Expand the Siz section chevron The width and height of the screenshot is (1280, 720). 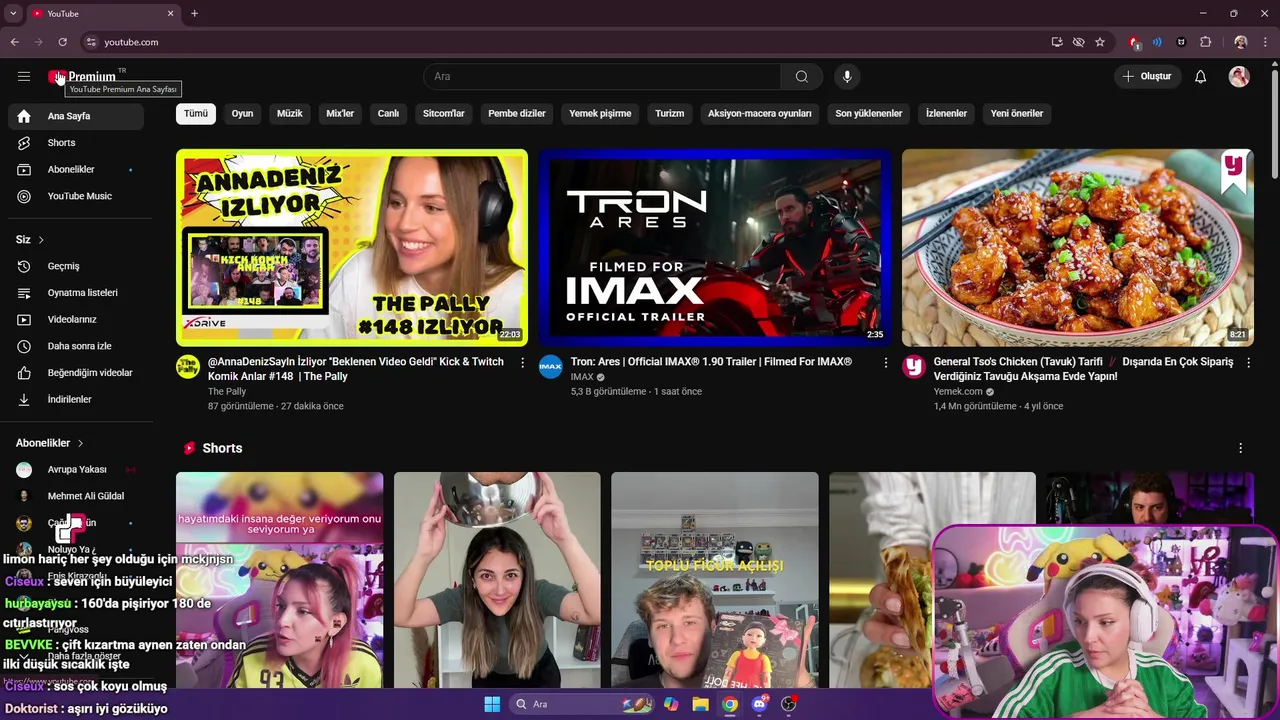pos(41,240)
